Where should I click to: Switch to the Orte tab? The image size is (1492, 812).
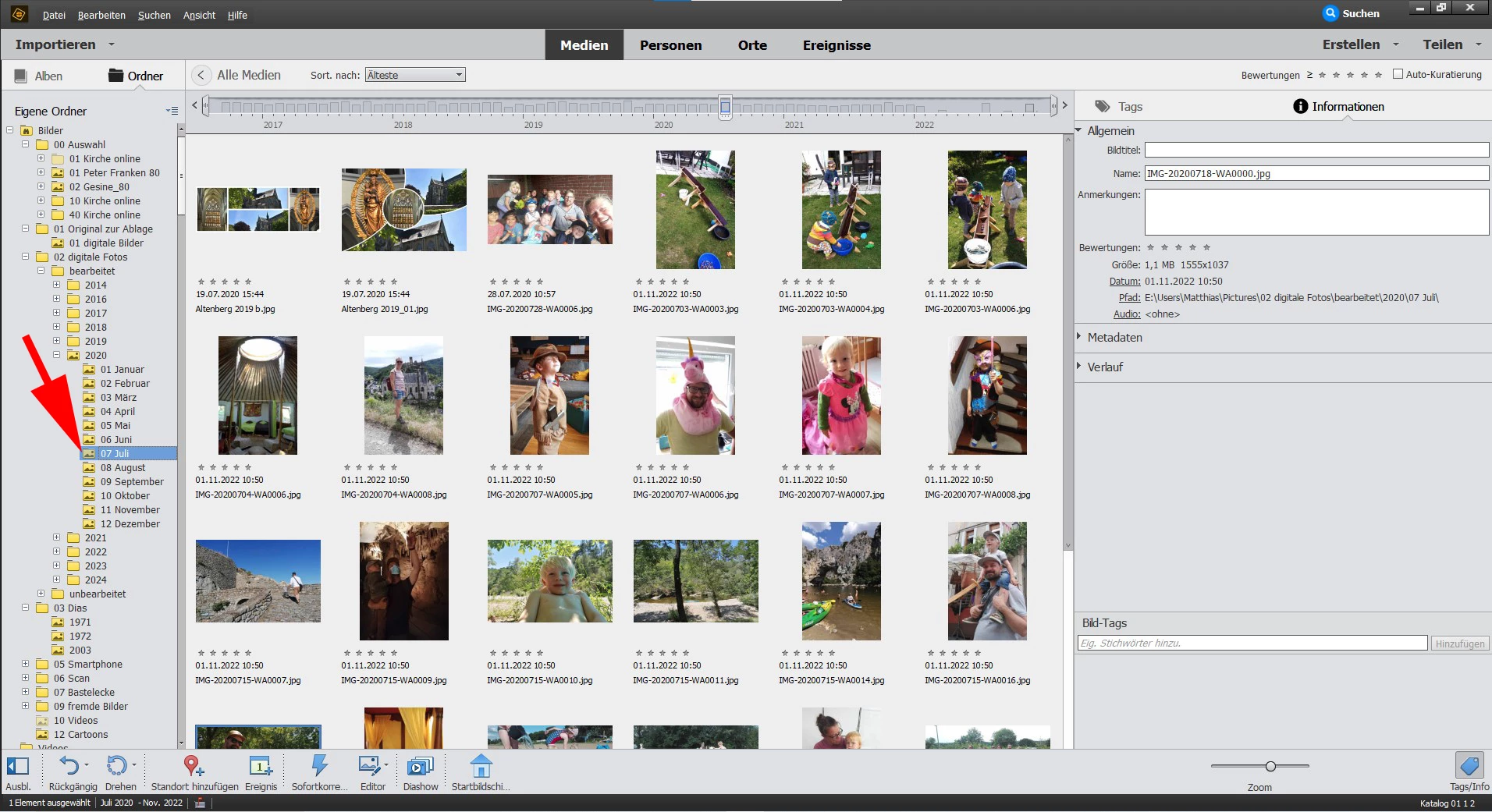click(x=752, y=45)
